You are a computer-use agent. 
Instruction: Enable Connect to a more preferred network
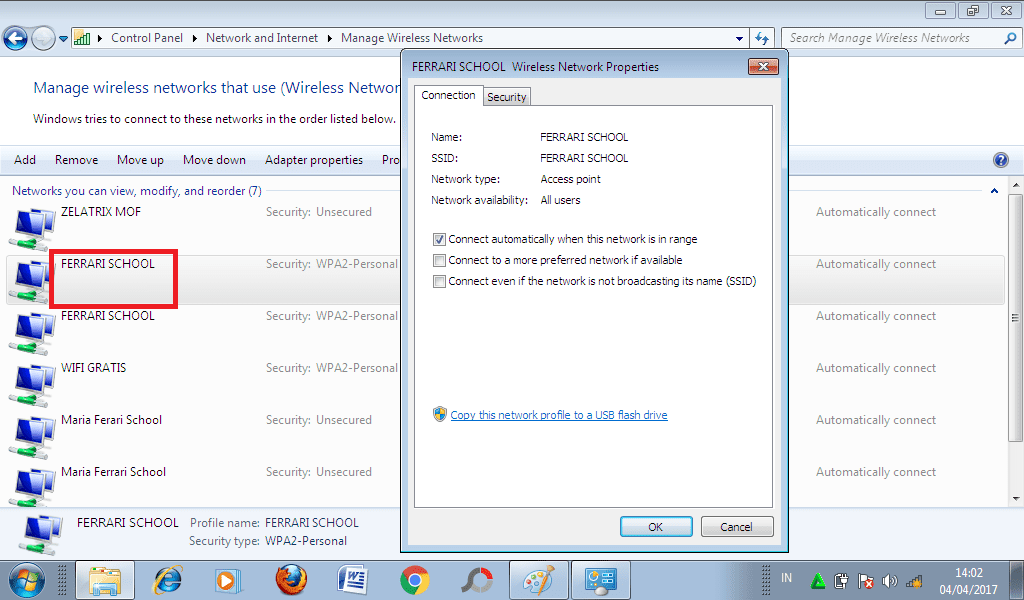pyautogui.click(x=439, y=261)
